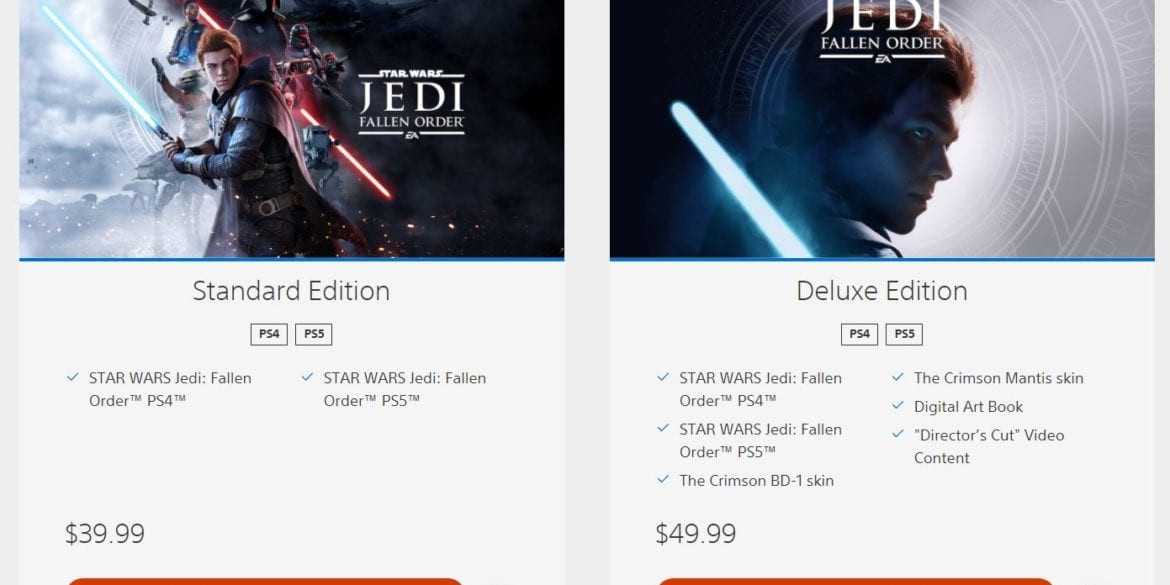1170x585 pixels.
Task: Click the $39.99 Standard Edition price
Action: [x=104, y=534]
